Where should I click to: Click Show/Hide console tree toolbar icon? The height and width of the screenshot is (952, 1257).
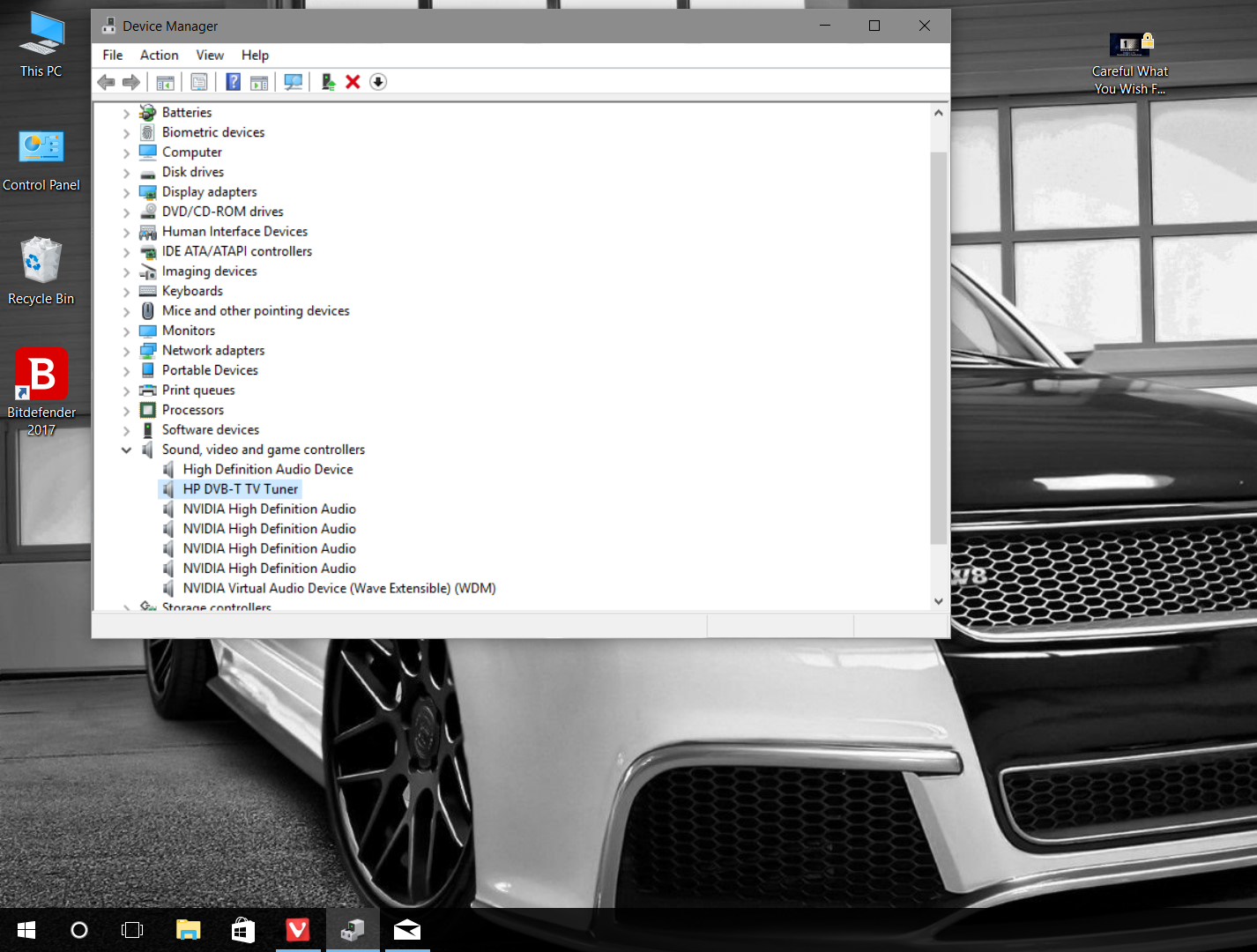pos(165,82)
